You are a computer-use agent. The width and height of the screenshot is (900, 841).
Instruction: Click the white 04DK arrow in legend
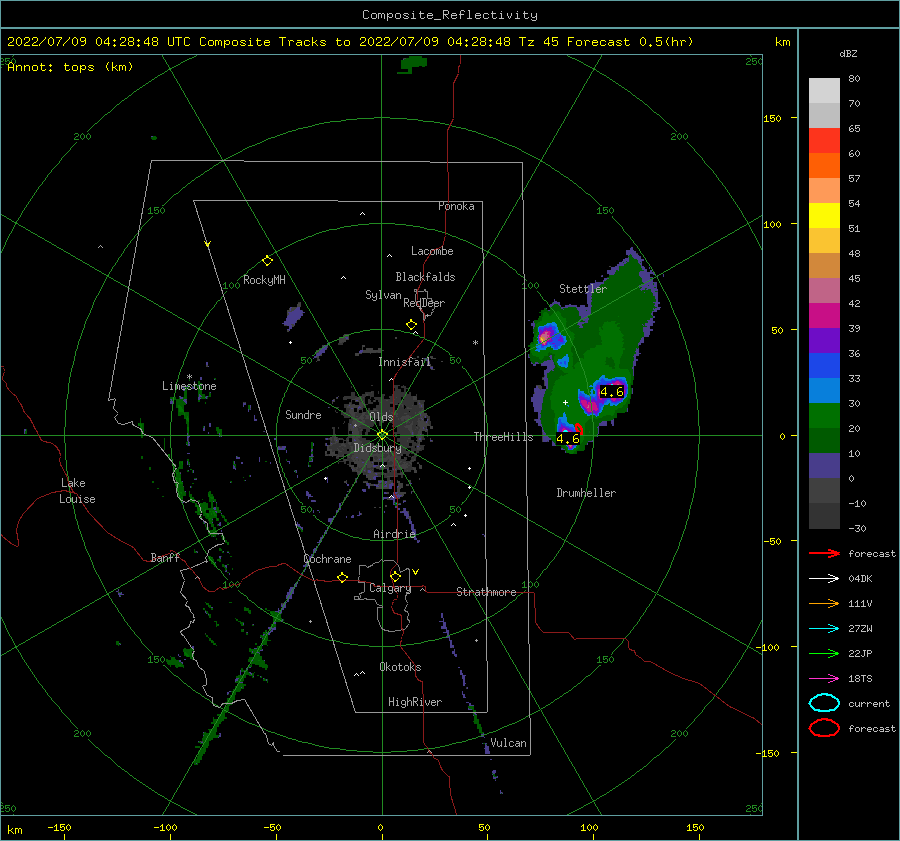click(824, 579)
